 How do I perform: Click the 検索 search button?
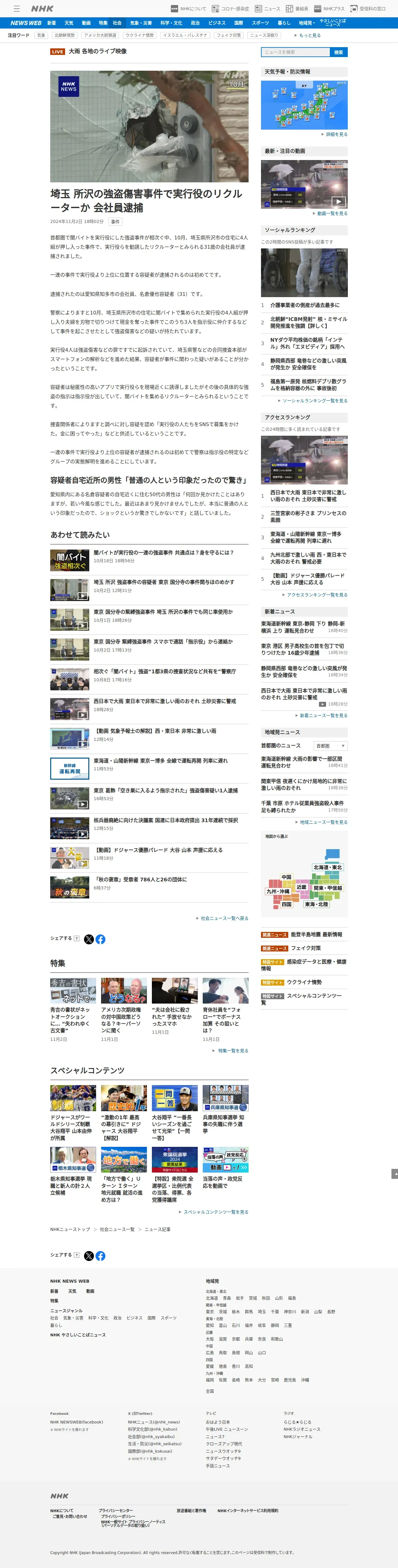pyautogui.click(x=338, y=52)
